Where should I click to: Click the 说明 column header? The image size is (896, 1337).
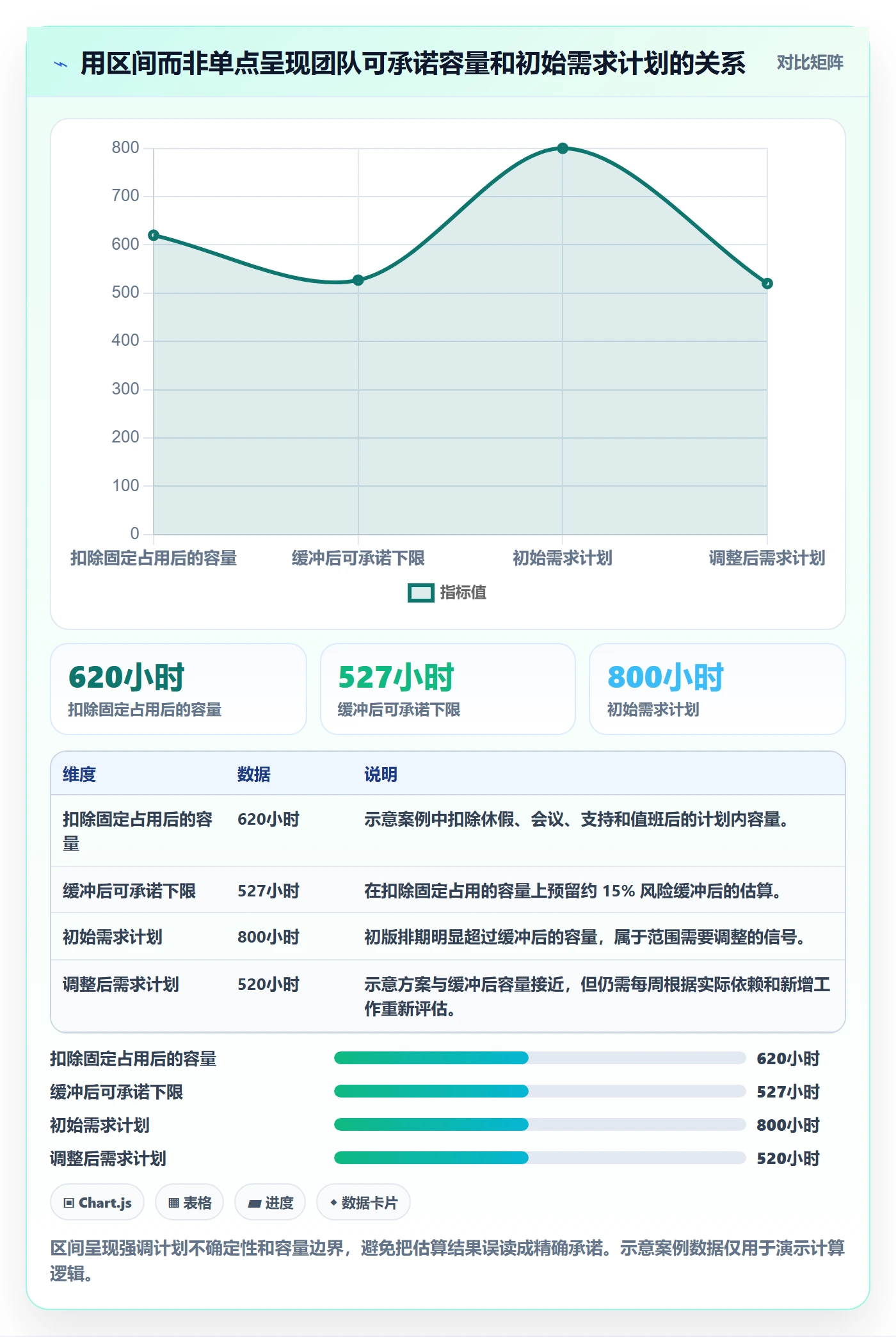[381, 774]
